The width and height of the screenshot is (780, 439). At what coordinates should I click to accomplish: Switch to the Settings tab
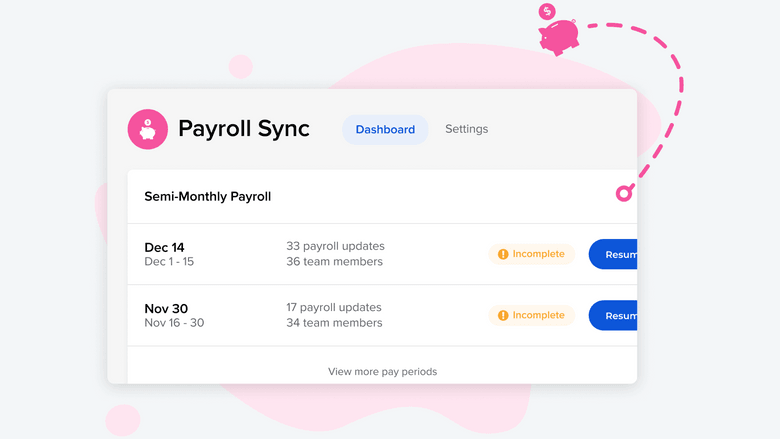point(467,129)
